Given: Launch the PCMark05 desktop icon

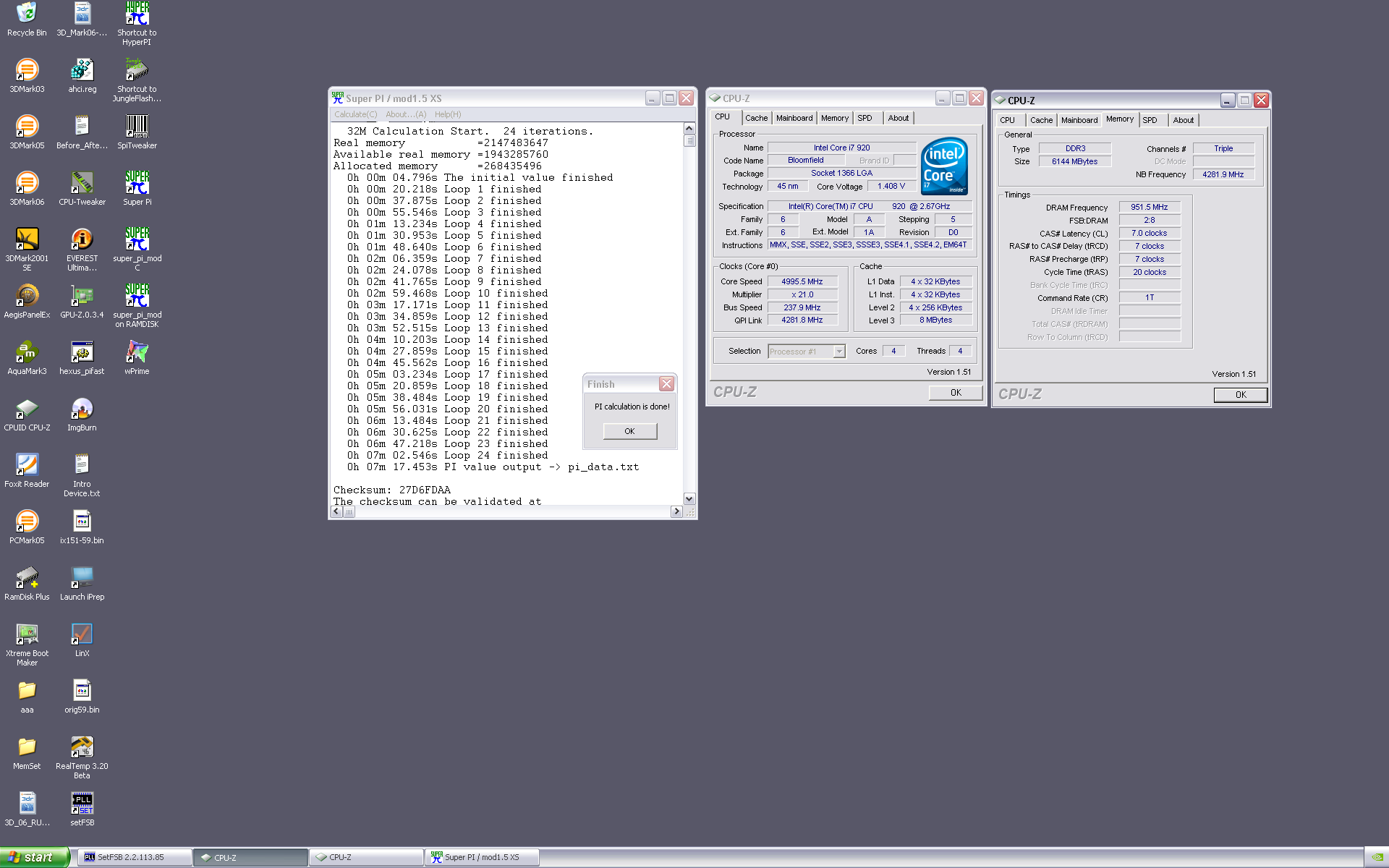Looking at the screenshot, I should click(x=27, y=527).
